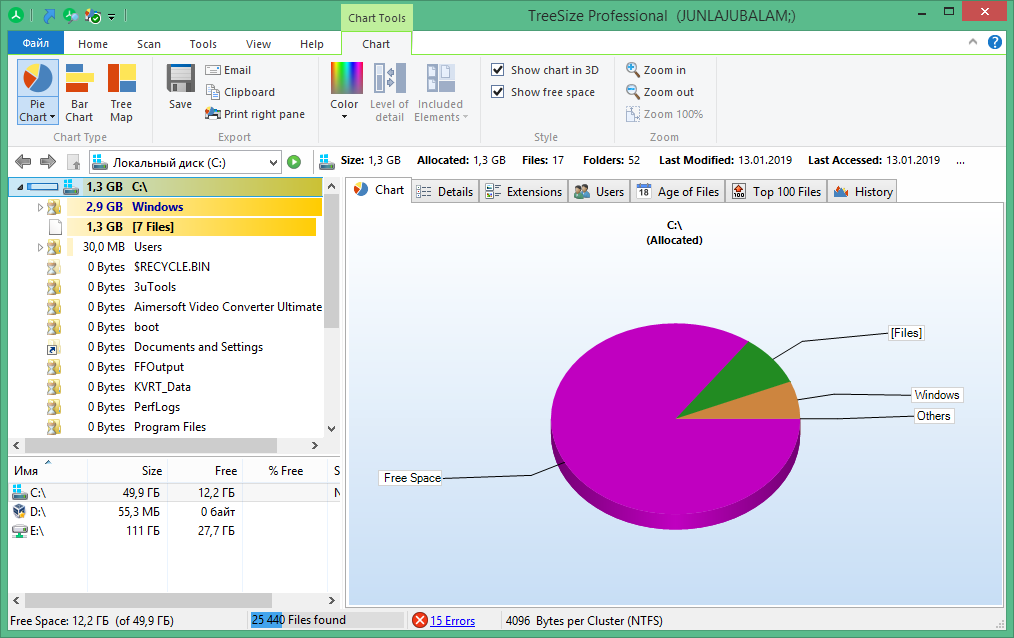The height and width of the screenshot is (638, 1014).
Task: Open the View ribbon tab
Action: (x=258, y=44)
